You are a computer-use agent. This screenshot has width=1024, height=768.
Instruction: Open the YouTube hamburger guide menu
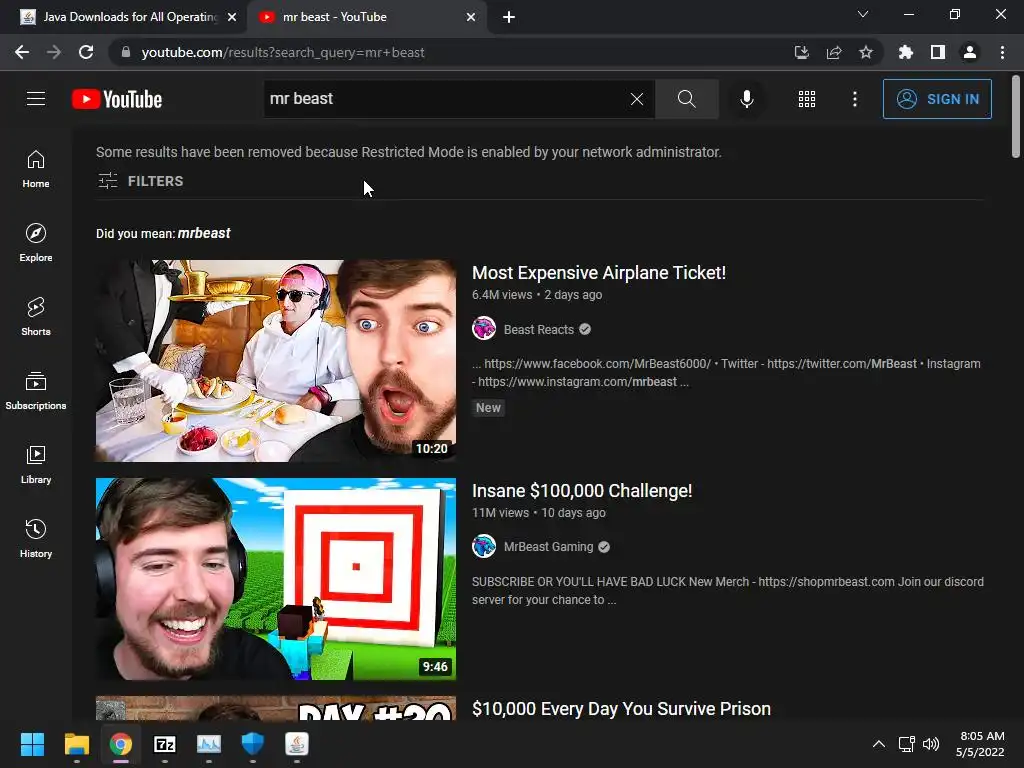pyautogui.click(x=36, y=99)
